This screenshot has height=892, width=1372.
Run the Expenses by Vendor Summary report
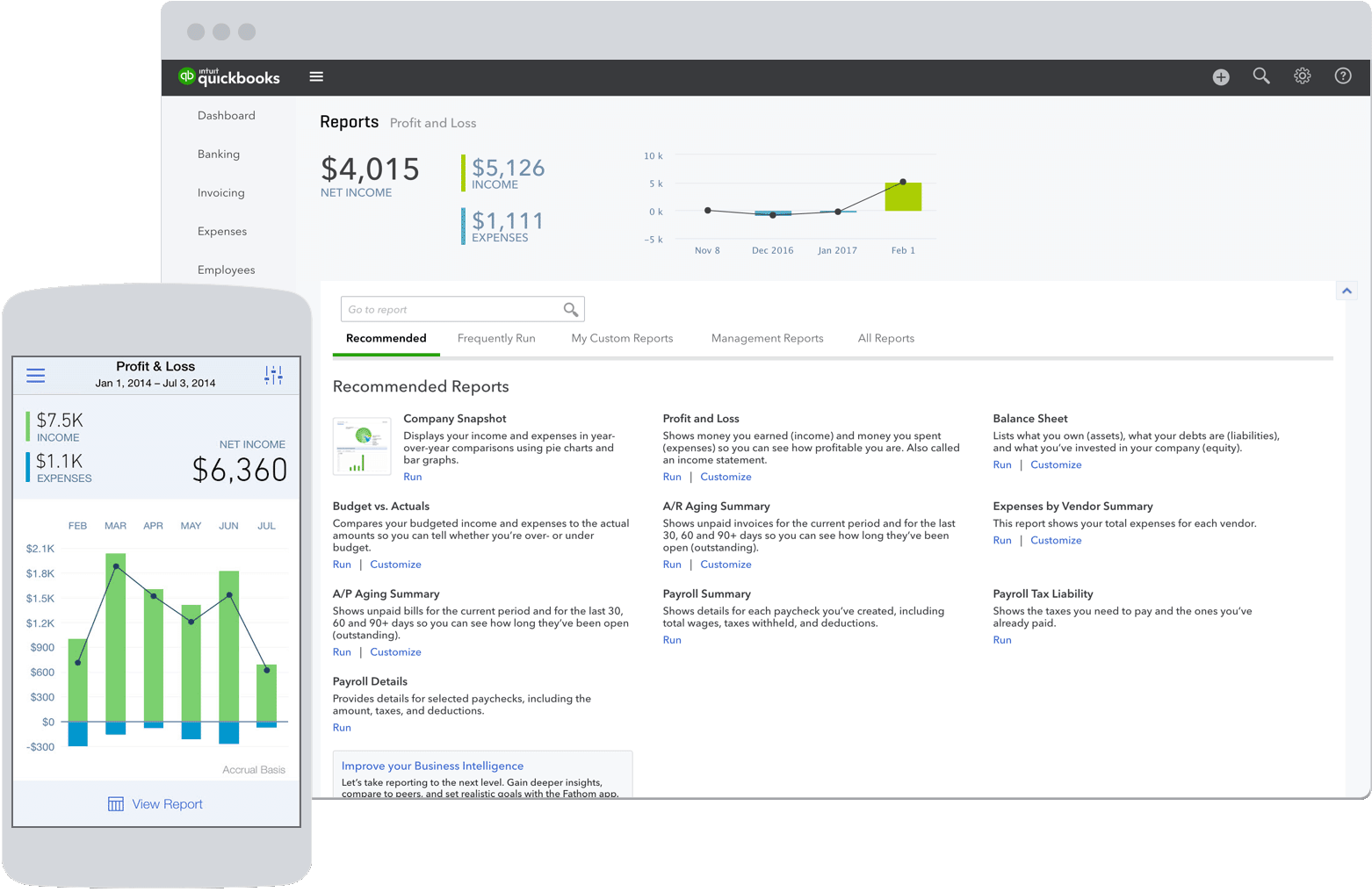[1002, 540]
